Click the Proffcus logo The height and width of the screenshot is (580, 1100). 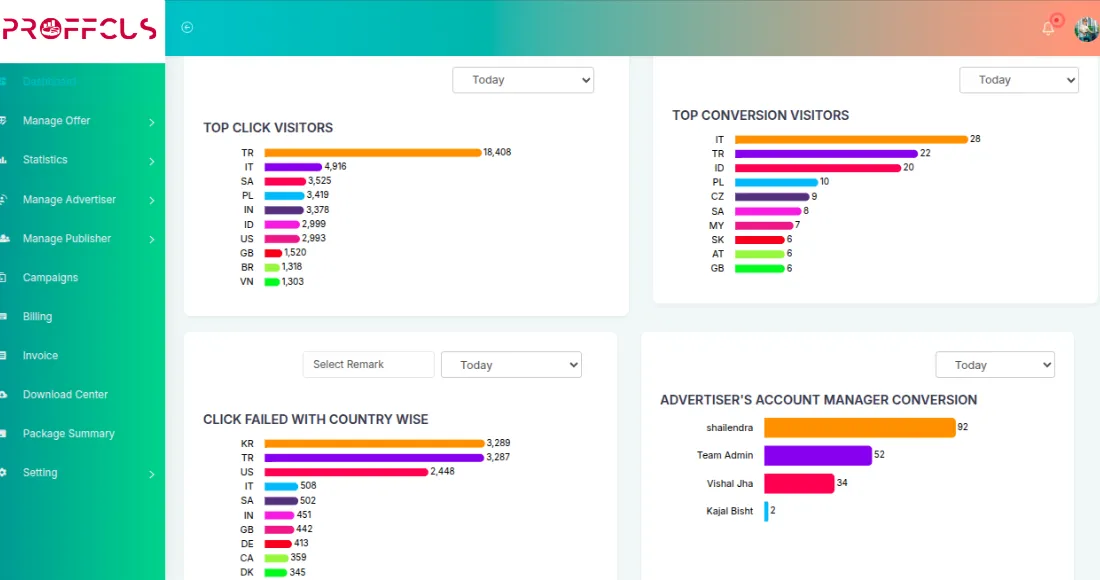(80, 29)
